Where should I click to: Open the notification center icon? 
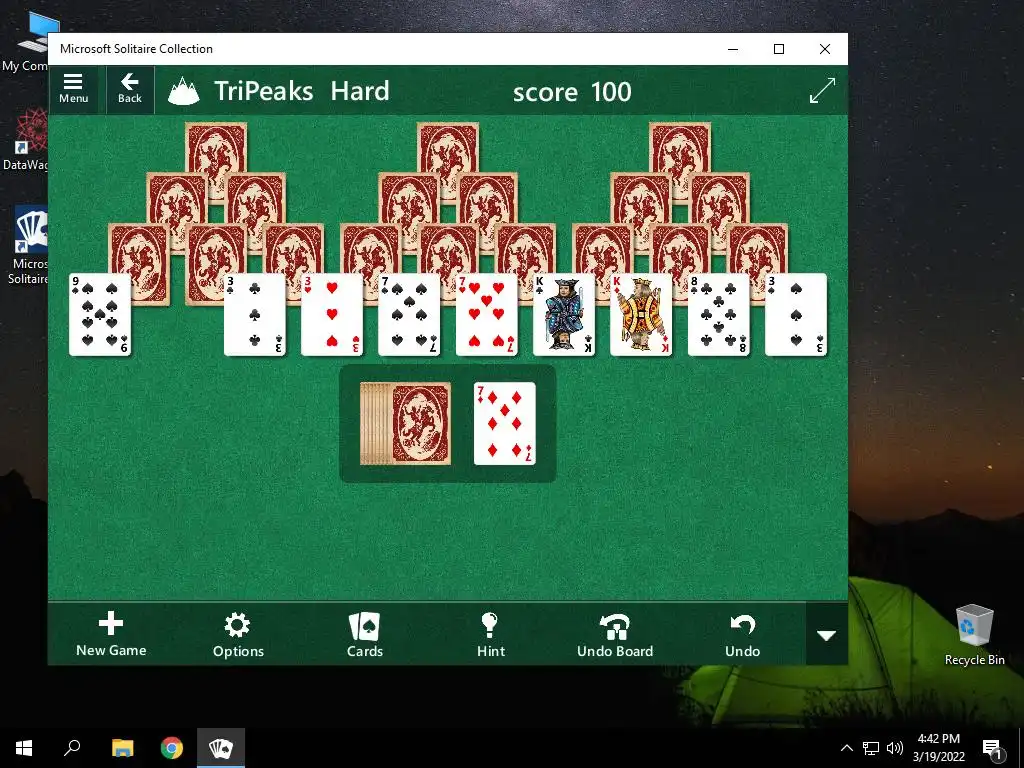pos(992,748)
